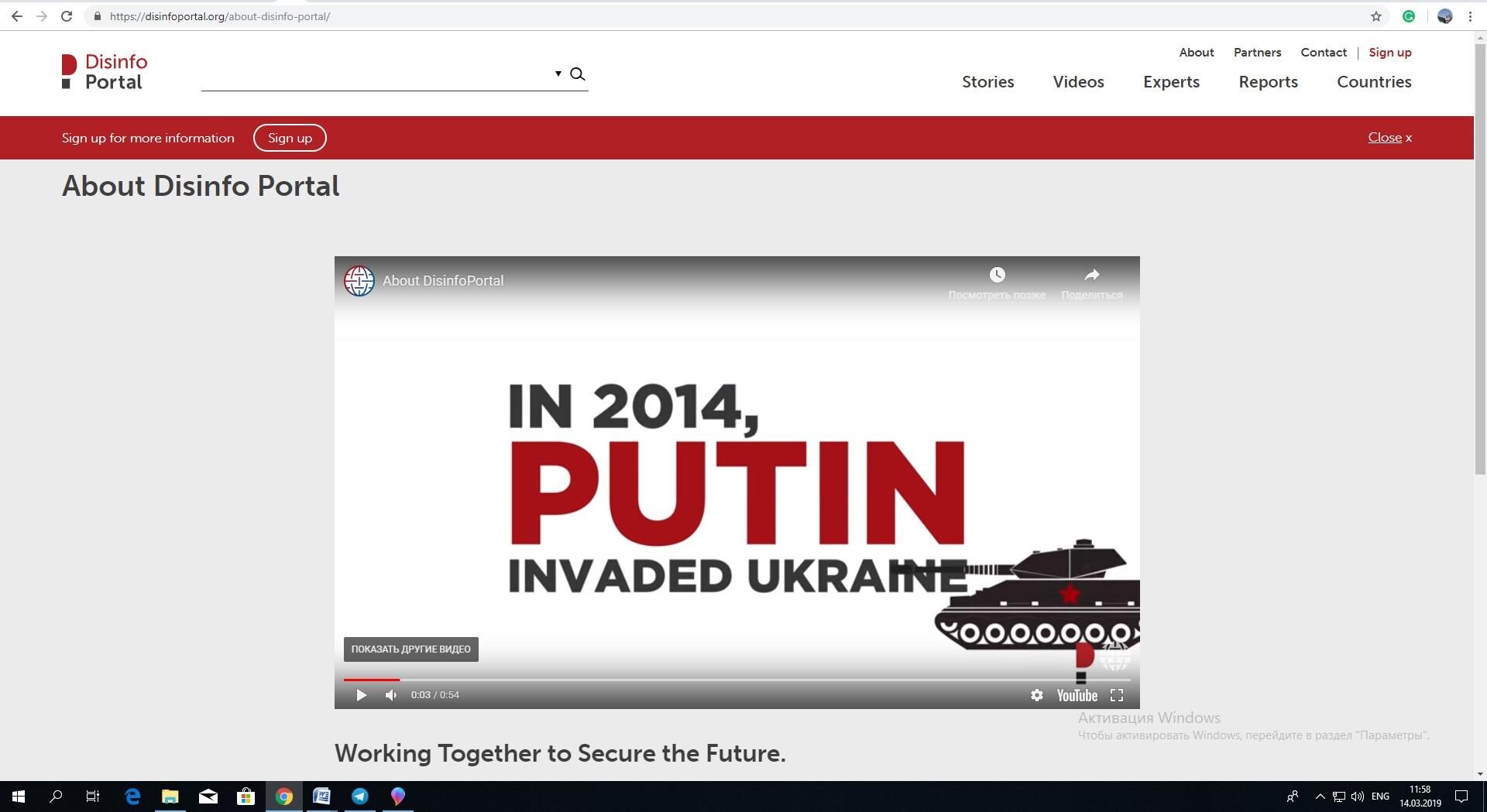Open the Stories menu item
This screenshot has height=812, width=1487.
click(987, 82)
